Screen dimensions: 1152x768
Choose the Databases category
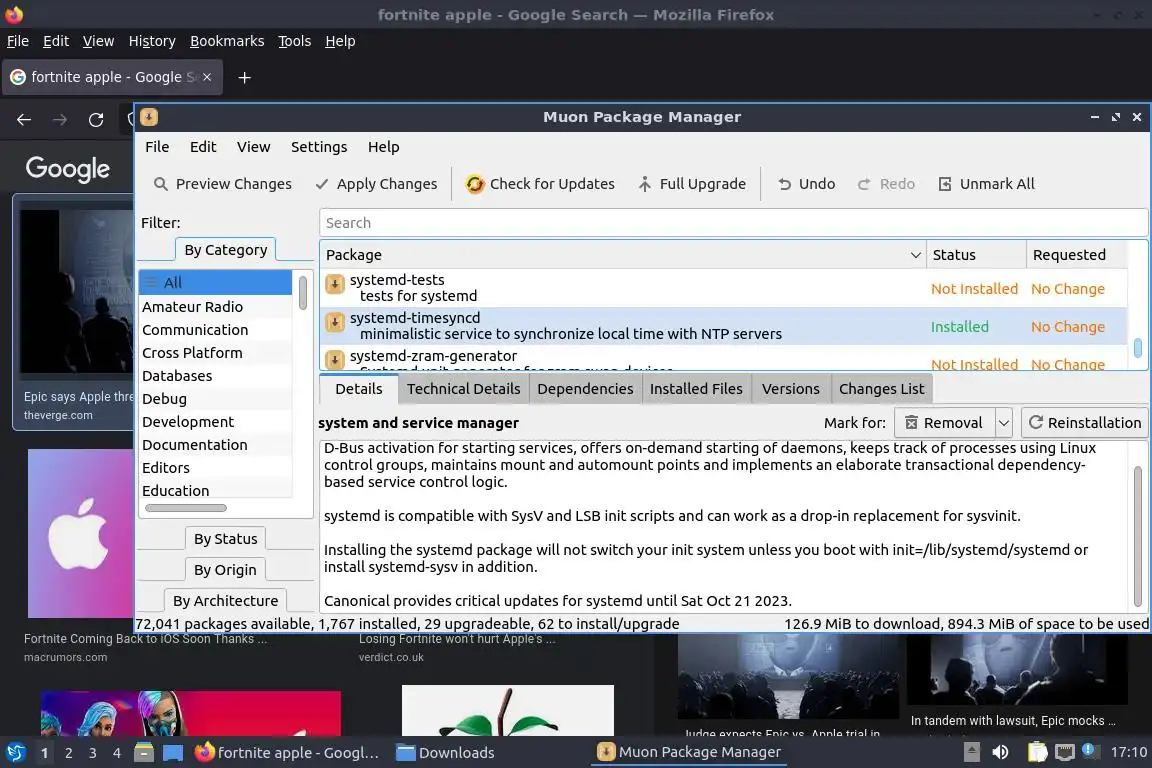[x=215, y=376]
